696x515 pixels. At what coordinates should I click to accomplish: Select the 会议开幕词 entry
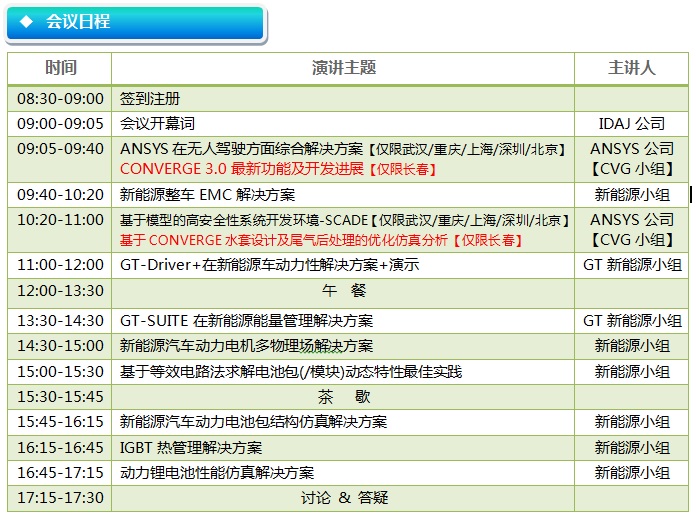pos(158,123)
